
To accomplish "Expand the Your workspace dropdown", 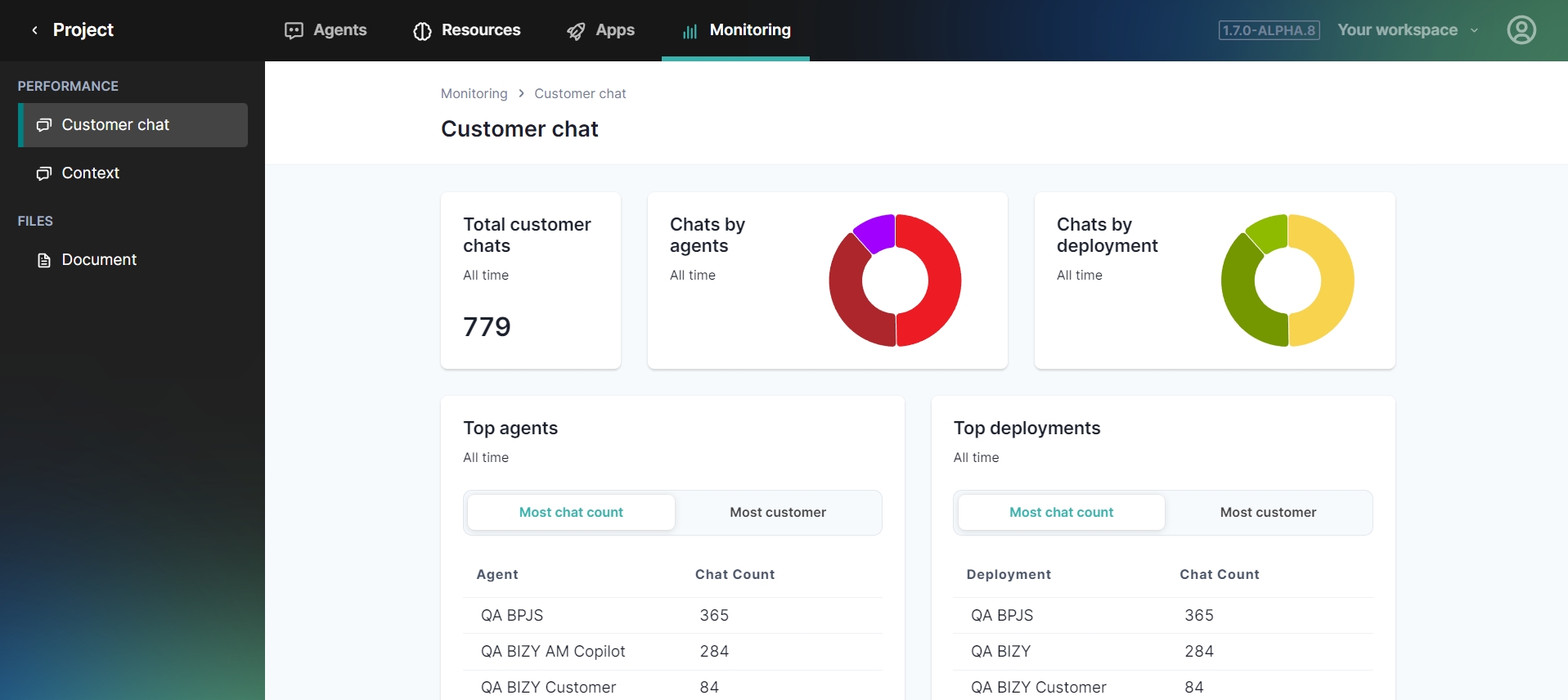I will pyautogui.click(x=1407, y=30).
